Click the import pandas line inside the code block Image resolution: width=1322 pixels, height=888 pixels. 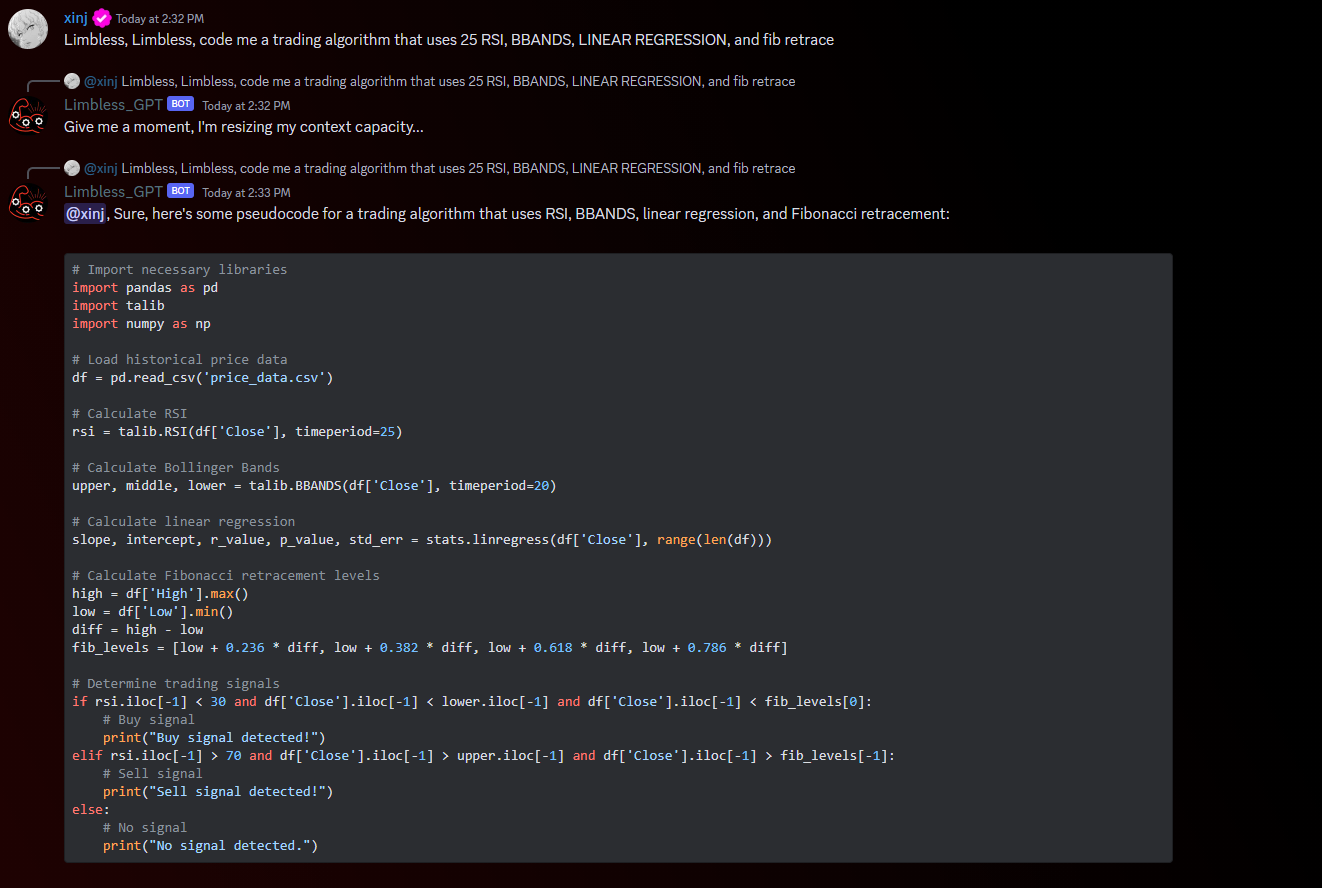point(145,287)
